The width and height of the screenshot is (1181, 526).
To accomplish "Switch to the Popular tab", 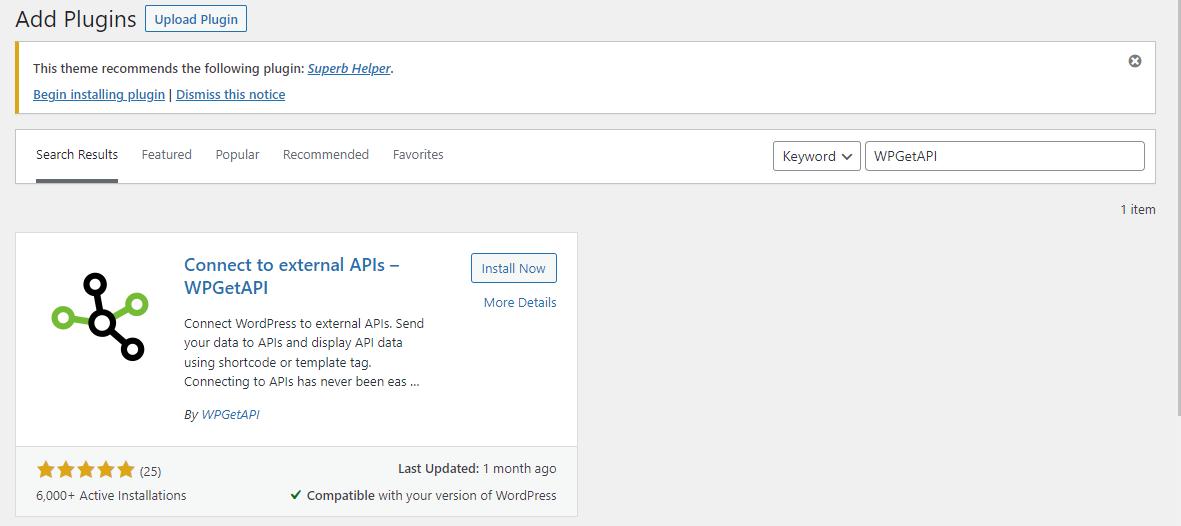I will (x=237, y=154).
